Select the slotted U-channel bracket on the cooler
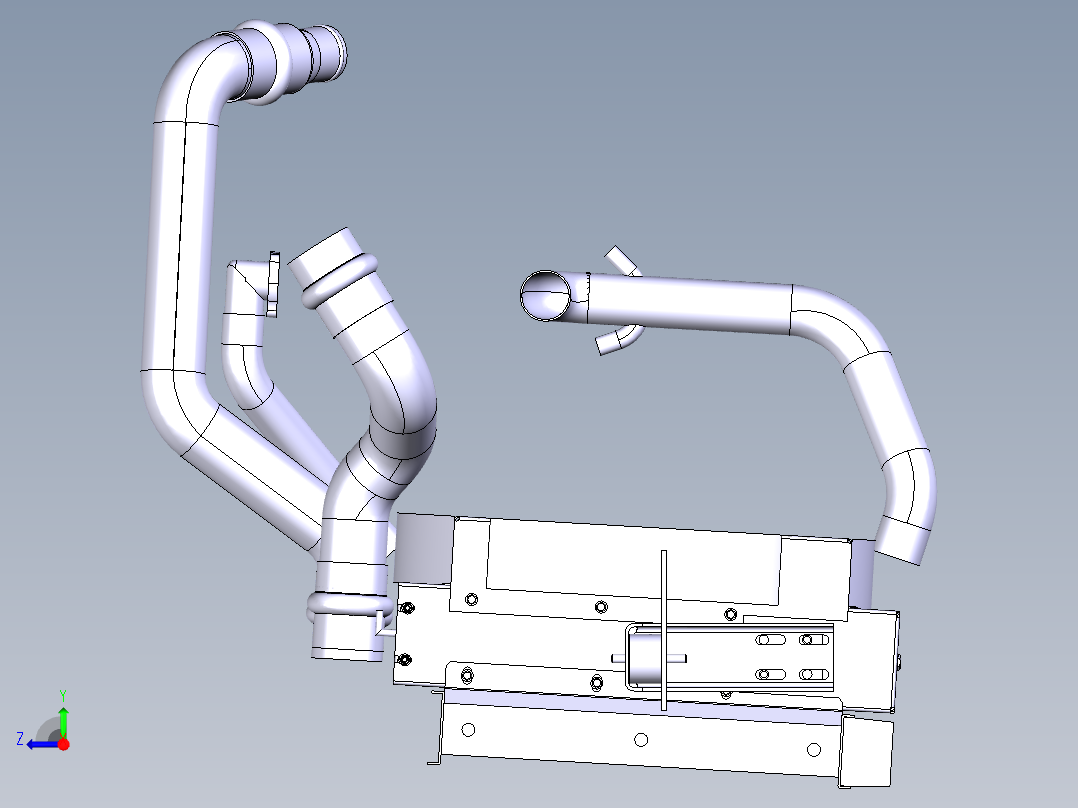 (x=729, y=657)
